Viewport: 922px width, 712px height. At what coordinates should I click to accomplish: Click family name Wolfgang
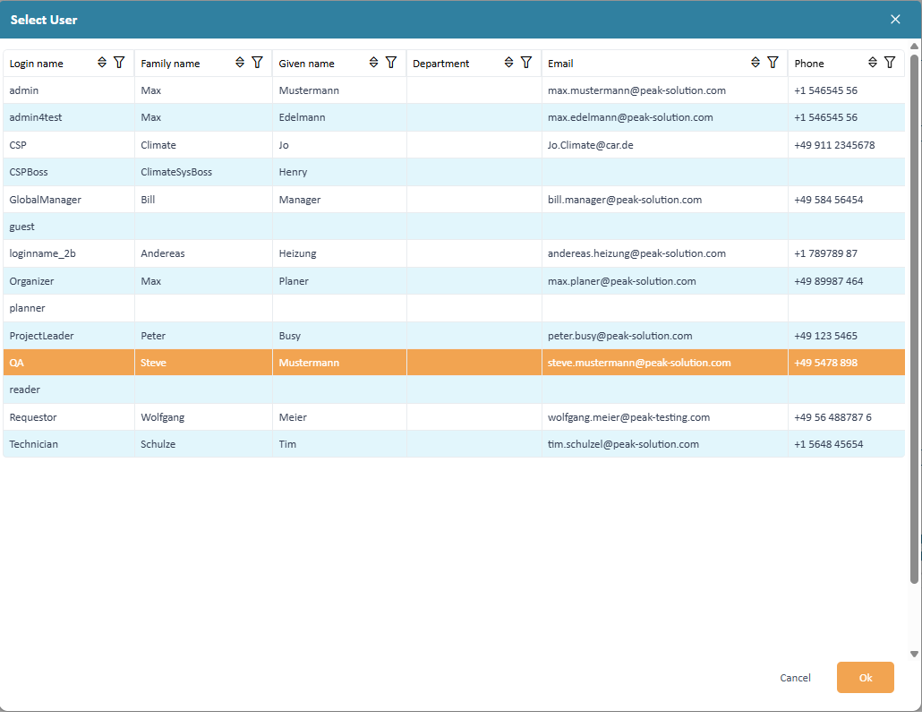click(x=162, y=417)
